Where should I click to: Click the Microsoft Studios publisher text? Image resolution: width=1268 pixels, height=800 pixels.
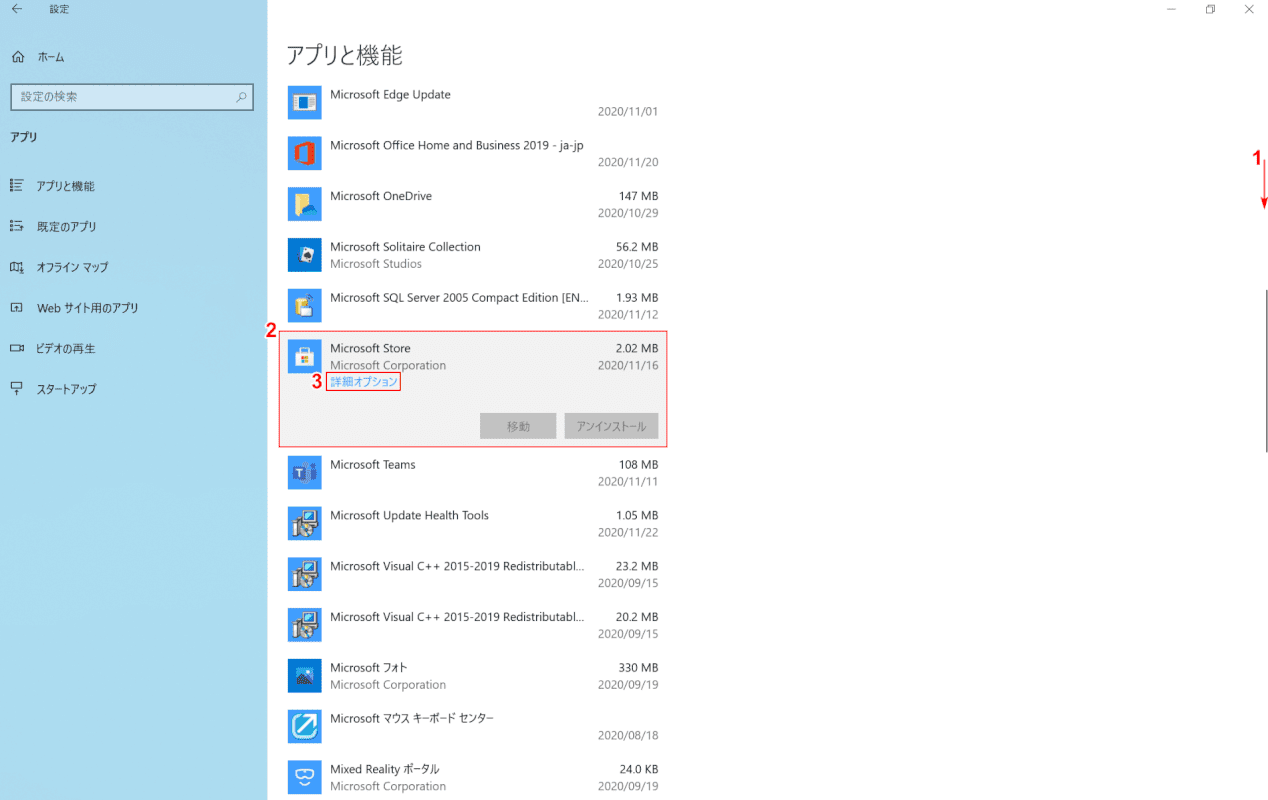click(376, 264)
